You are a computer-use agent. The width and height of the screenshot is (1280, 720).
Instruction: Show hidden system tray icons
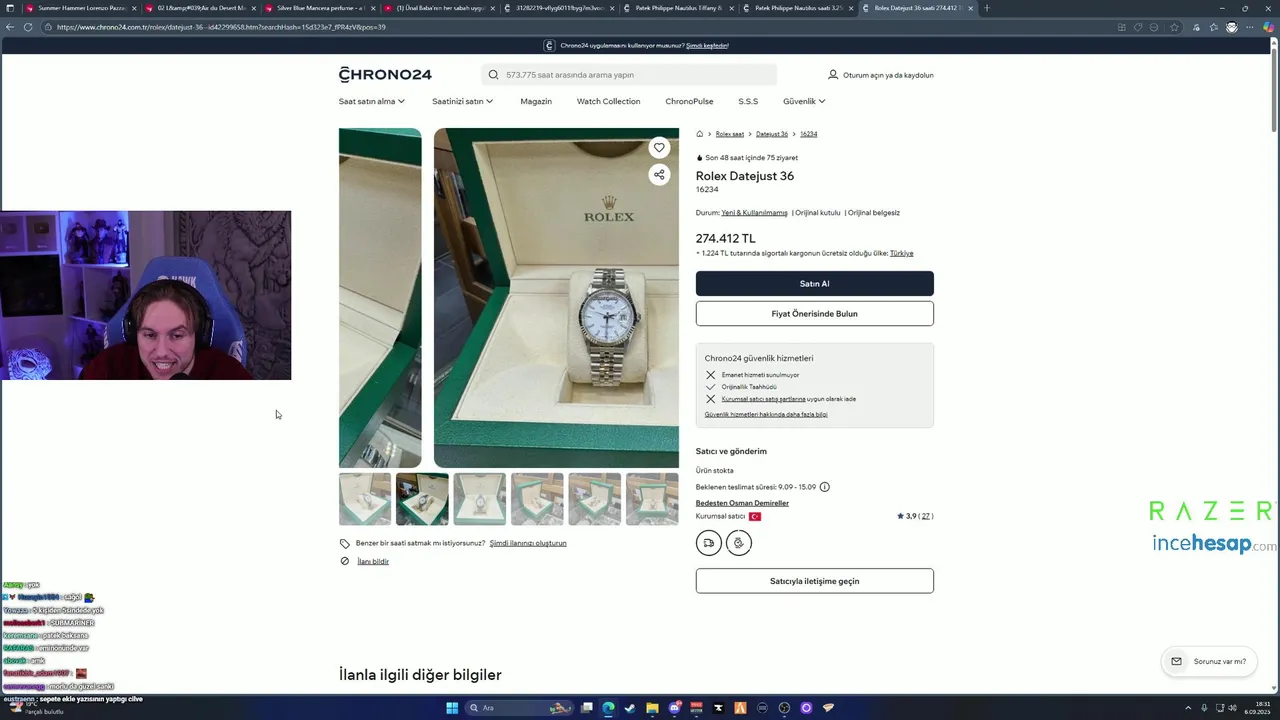point(1188,708)
